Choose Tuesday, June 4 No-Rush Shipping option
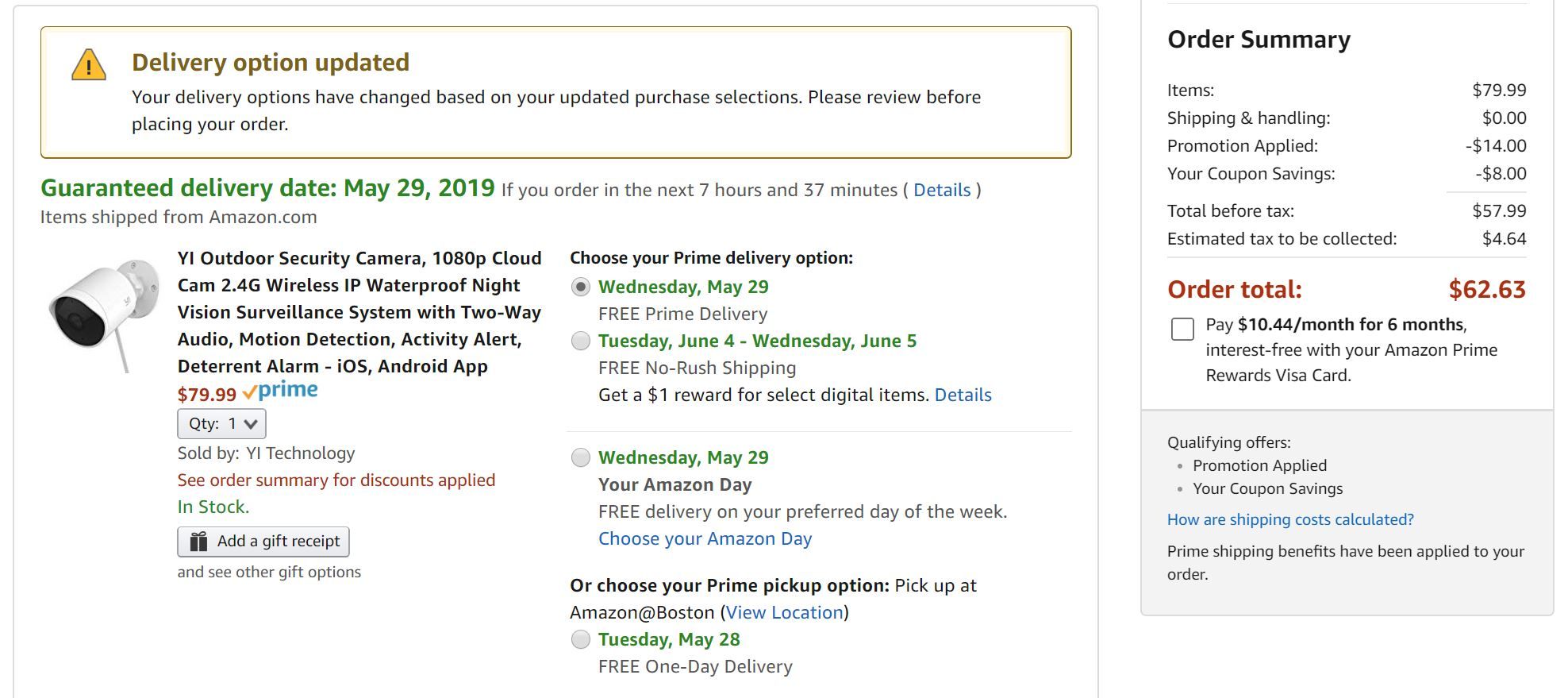The image size is (1568, 698). coord(580,341)
